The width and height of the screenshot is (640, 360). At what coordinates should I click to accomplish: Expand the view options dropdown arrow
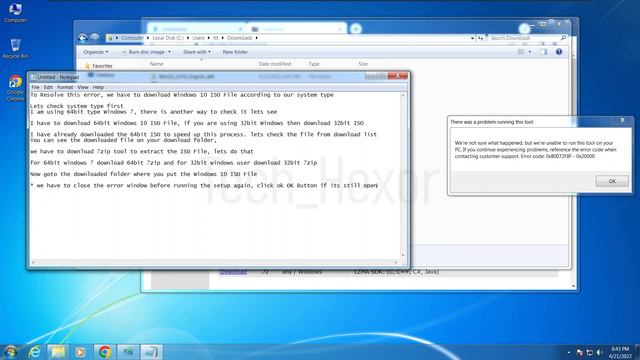click(530, 52)
